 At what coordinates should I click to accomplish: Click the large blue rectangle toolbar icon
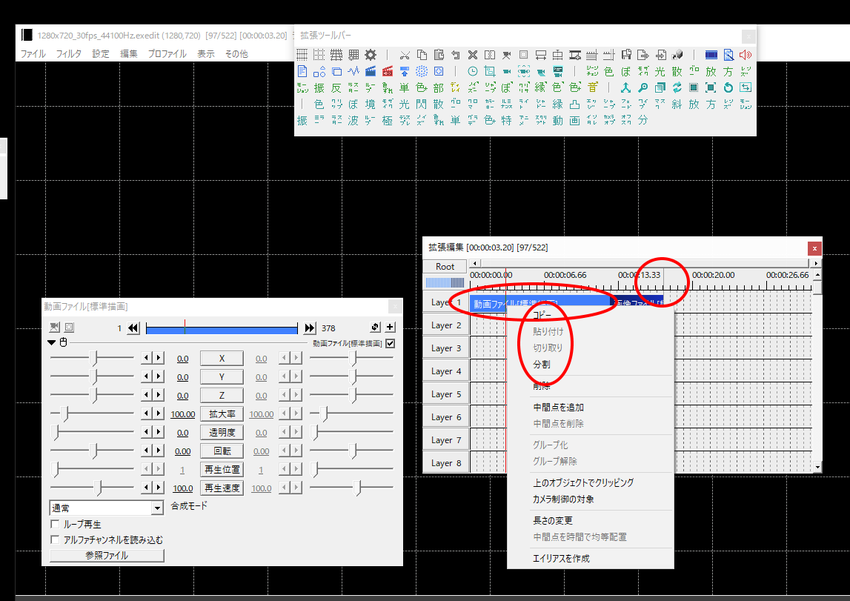711,55
